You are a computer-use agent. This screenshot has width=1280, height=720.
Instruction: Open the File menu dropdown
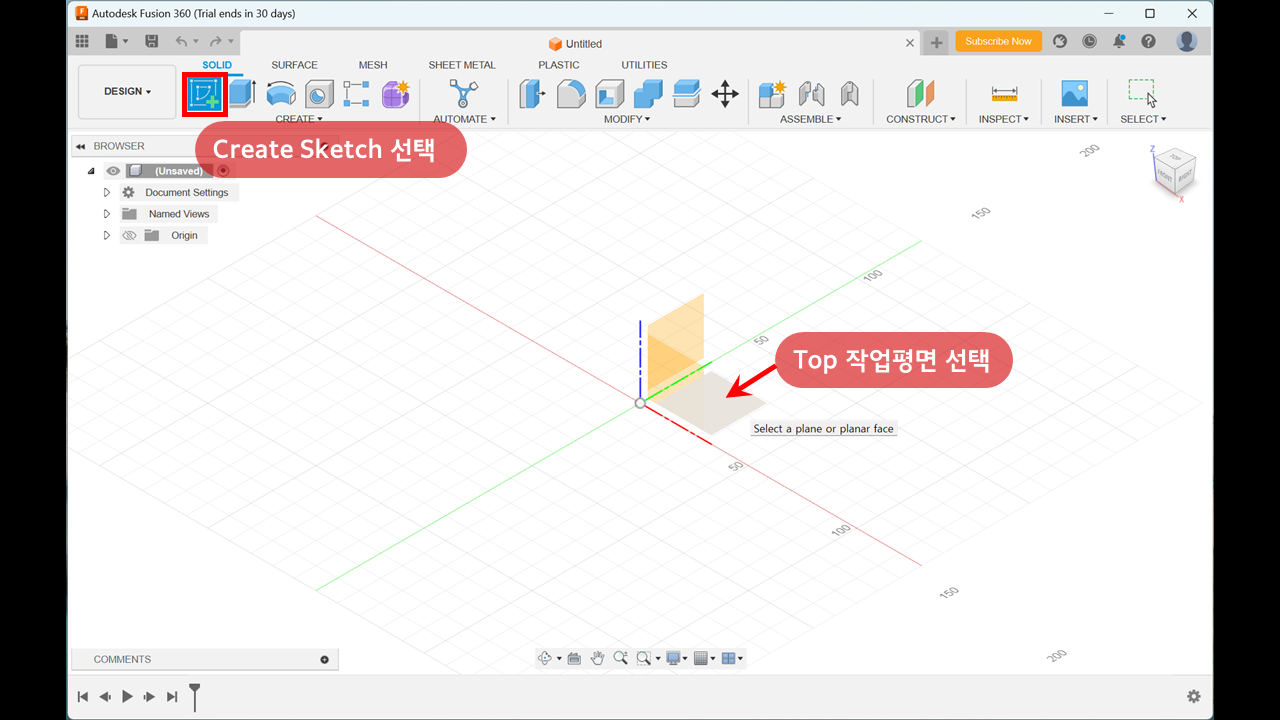117,41
